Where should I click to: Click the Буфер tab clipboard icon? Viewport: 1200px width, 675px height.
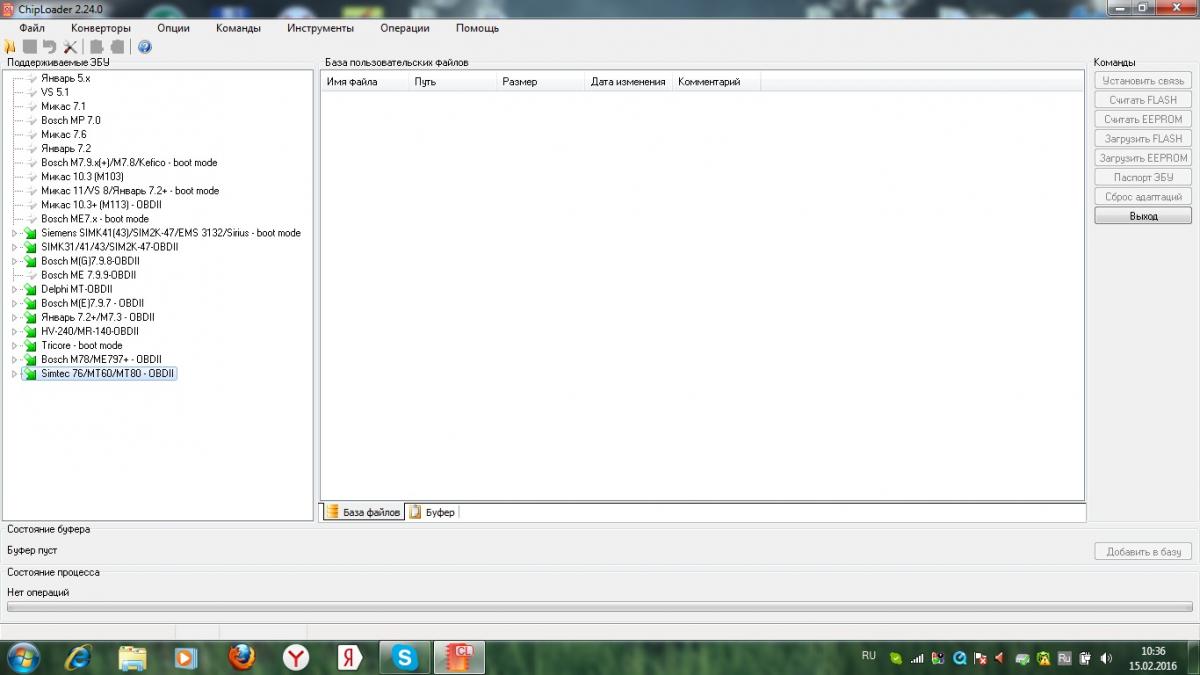pyautogui.click(x=415, y=512)
